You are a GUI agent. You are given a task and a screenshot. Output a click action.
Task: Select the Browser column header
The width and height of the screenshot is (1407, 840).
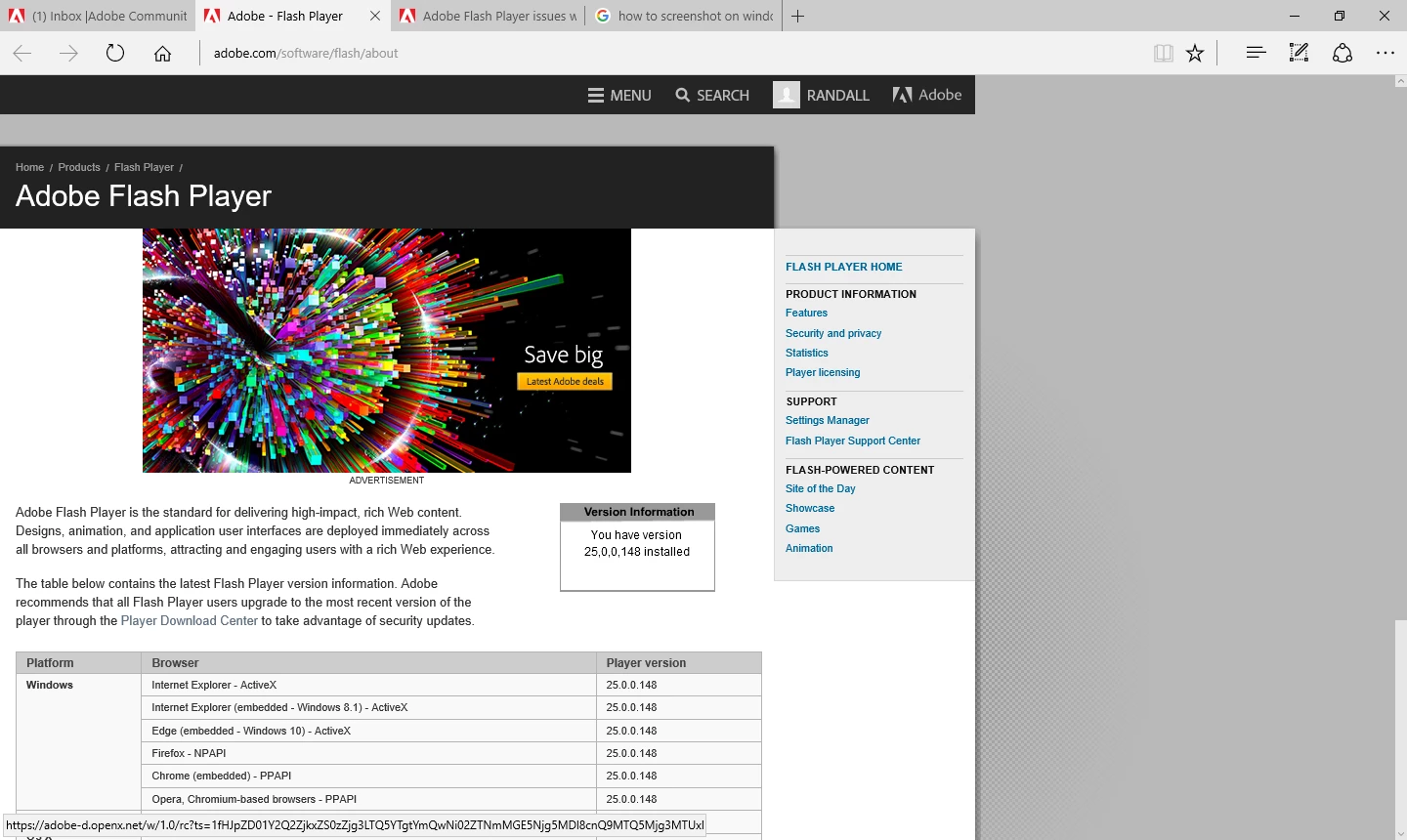pyautogui.click(x=369, y=662)
